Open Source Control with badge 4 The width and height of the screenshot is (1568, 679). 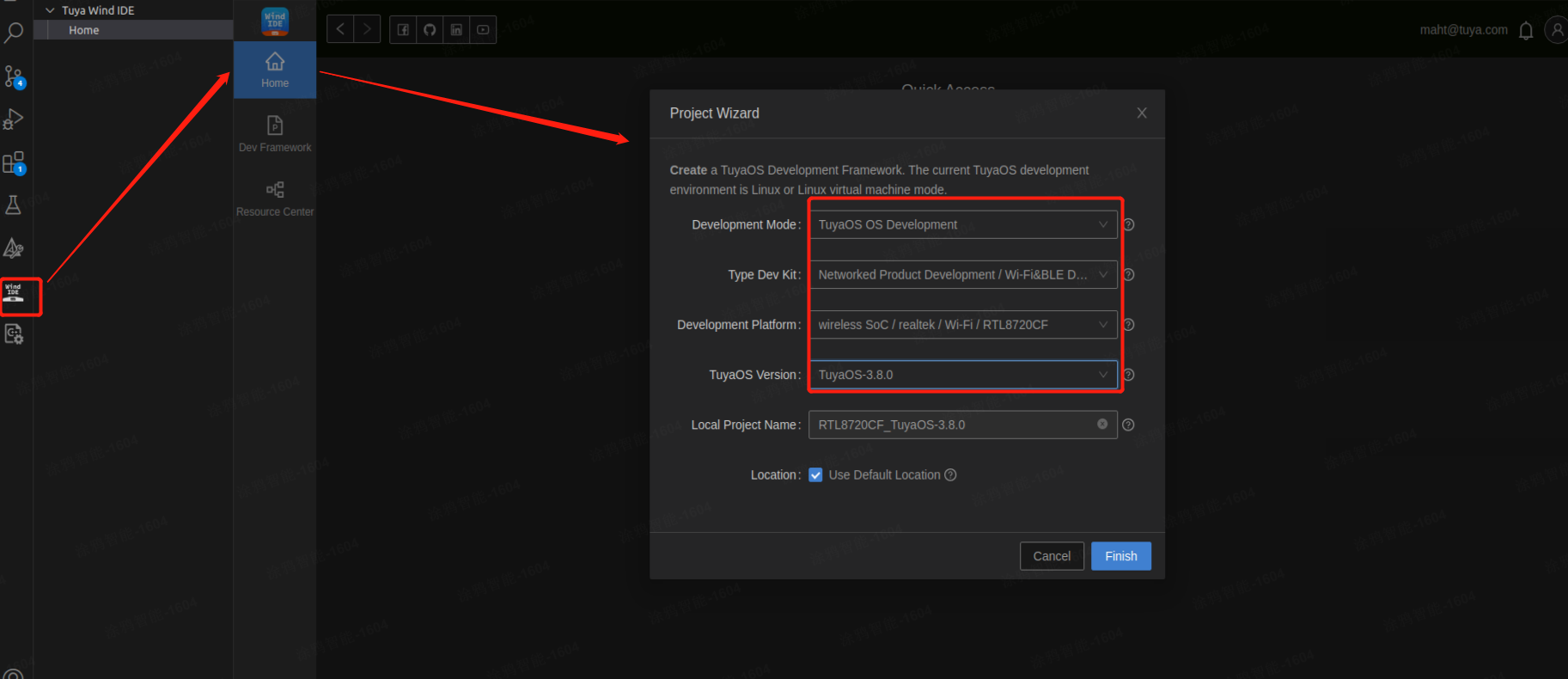tap(14, 76)
